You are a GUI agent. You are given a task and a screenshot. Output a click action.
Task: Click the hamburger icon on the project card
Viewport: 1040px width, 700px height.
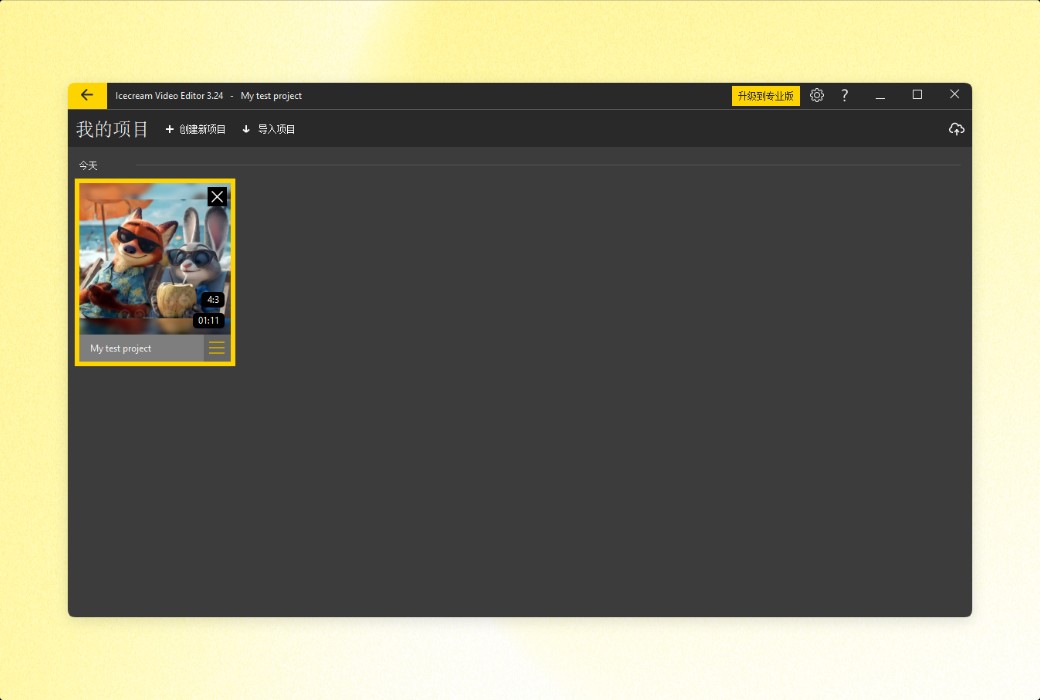click(217, 347)
